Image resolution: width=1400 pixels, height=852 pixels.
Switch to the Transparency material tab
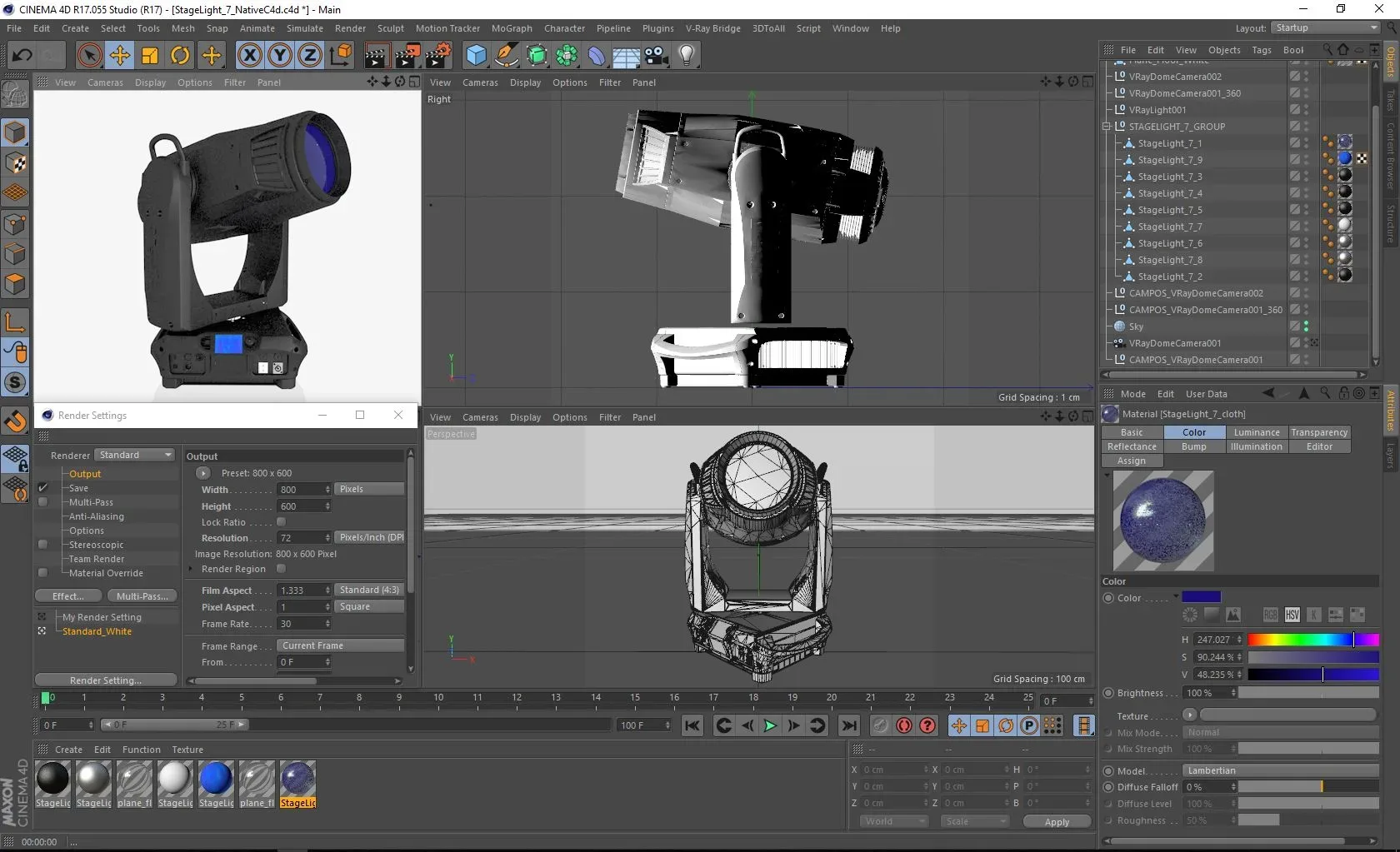[x=1319, y=432]
